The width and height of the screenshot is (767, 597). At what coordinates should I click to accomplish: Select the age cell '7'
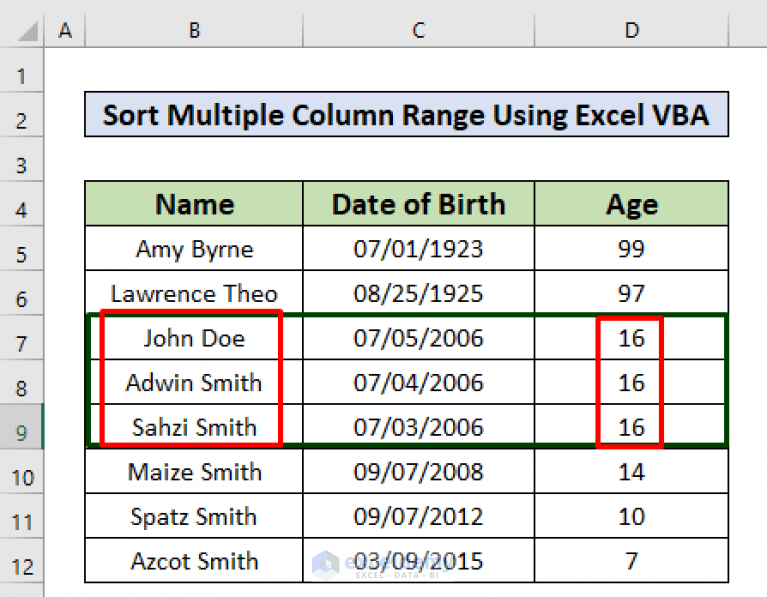(x=632, y=561)
